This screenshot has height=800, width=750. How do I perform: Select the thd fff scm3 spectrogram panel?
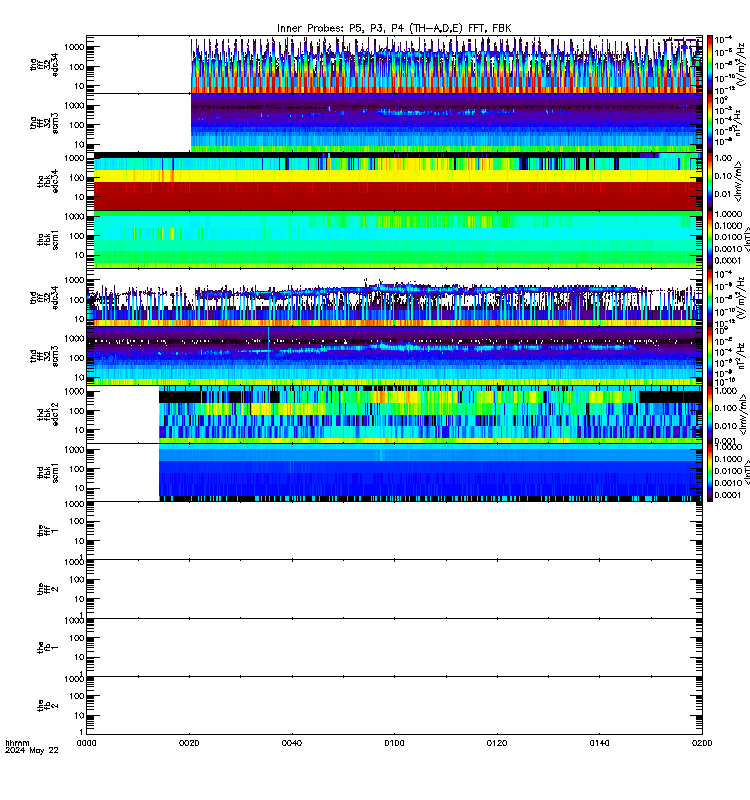click(x=394, y=356)
